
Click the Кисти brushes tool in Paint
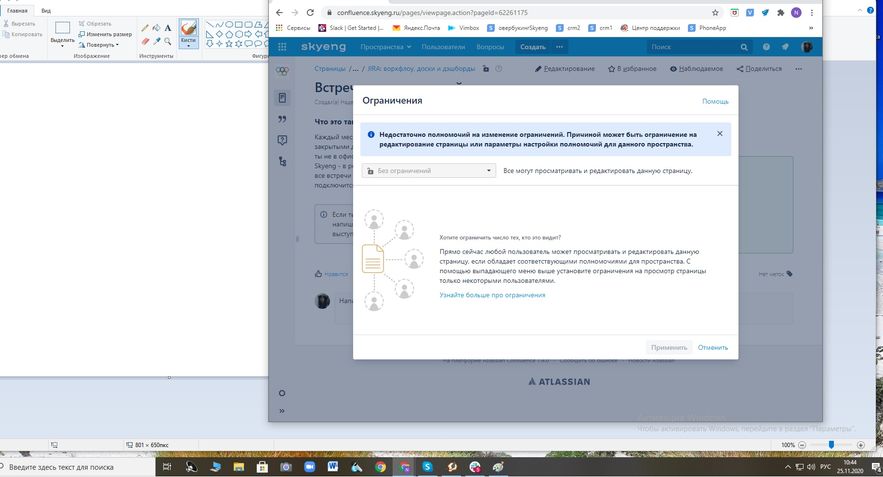(189, 33)
